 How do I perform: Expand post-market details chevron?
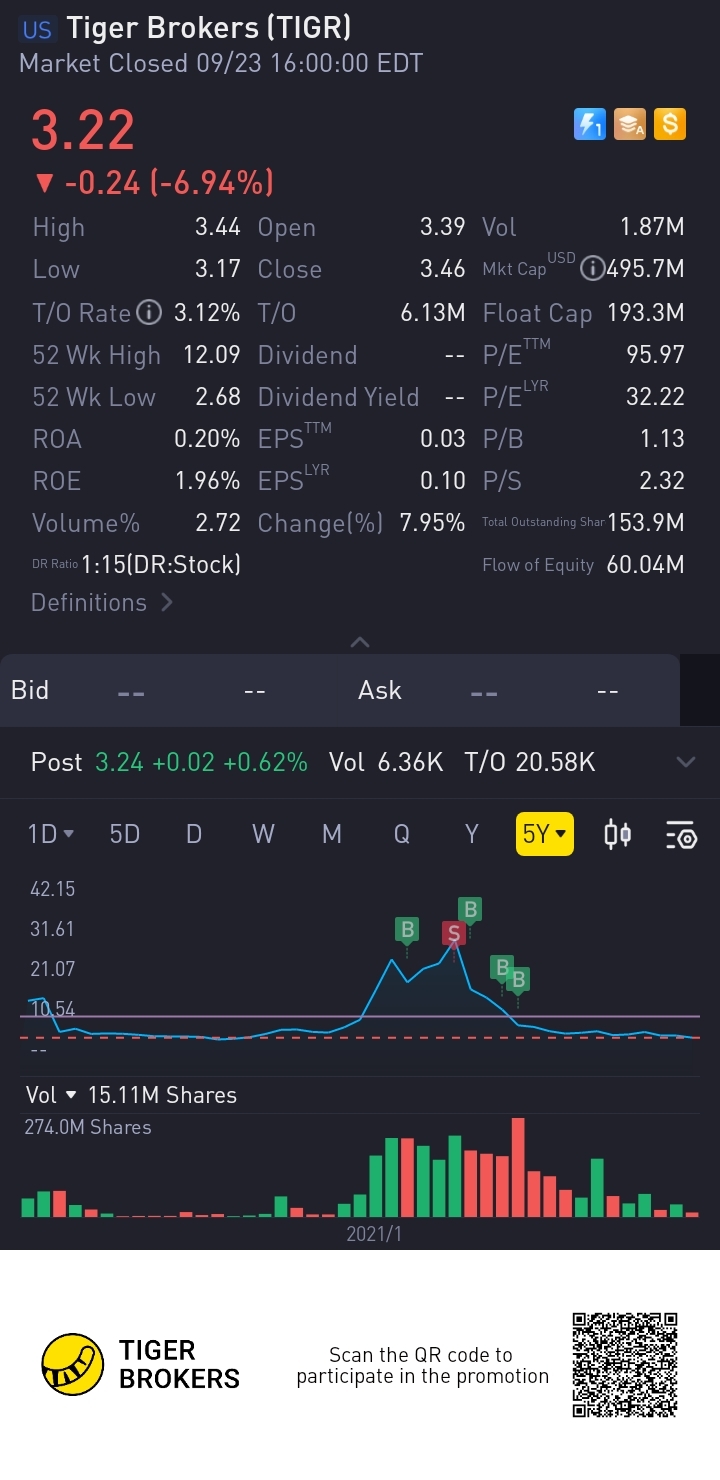point(686,762)
